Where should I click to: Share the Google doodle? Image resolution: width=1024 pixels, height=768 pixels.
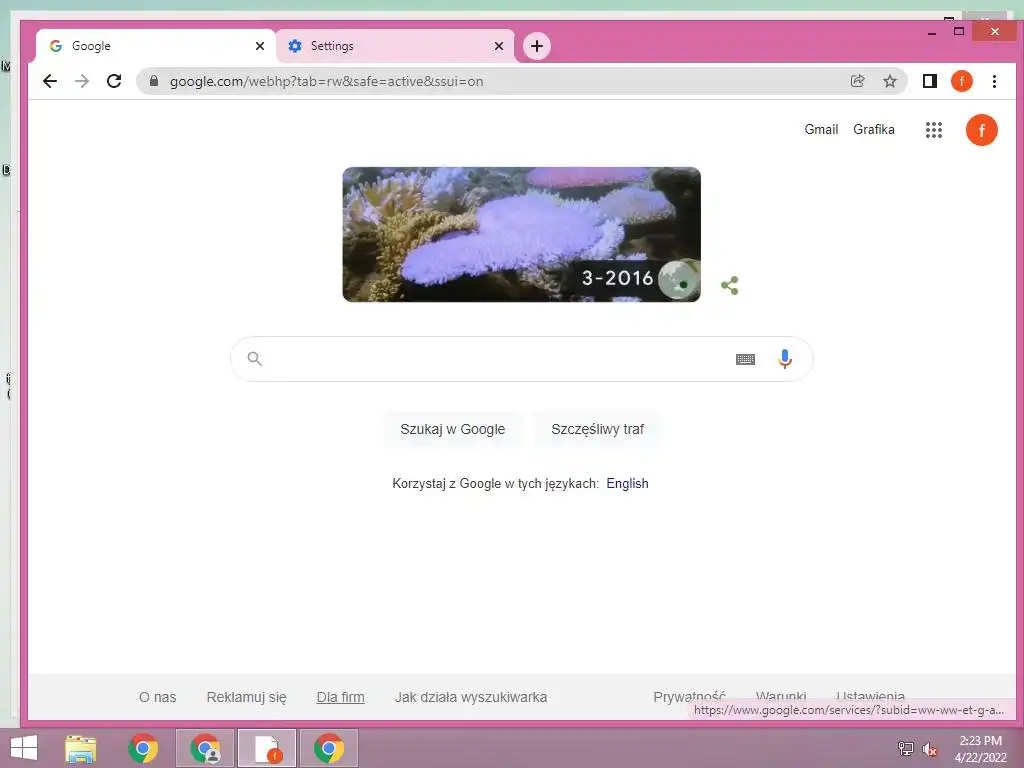tap(729, 285)
